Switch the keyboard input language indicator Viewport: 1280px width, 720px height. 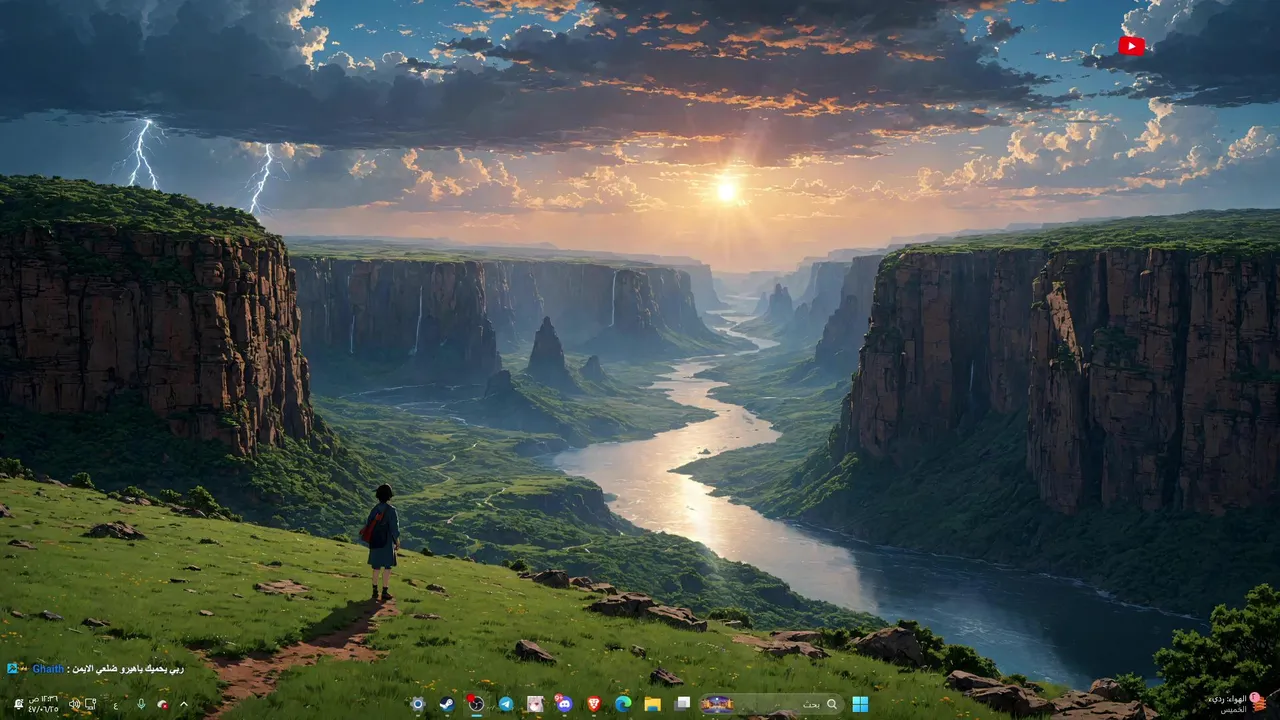click(115, 705)
